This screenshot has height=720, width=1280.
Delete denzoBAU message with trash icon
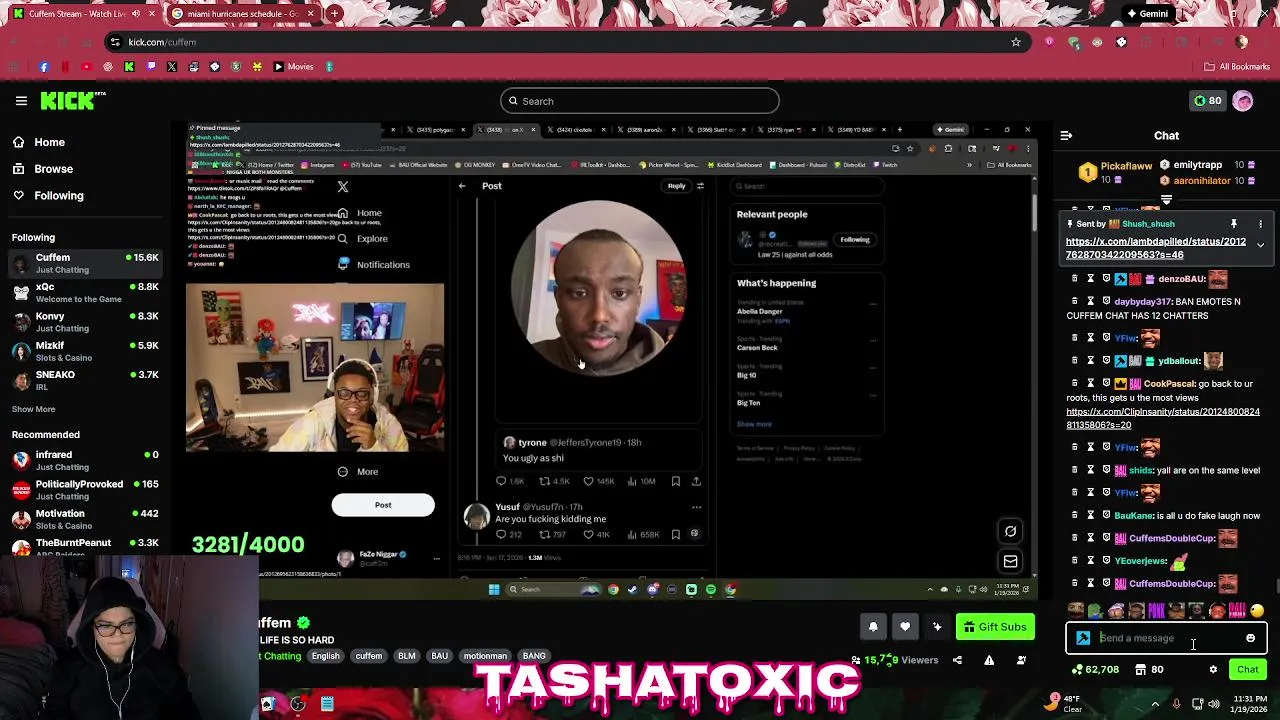pos(1074,279)
